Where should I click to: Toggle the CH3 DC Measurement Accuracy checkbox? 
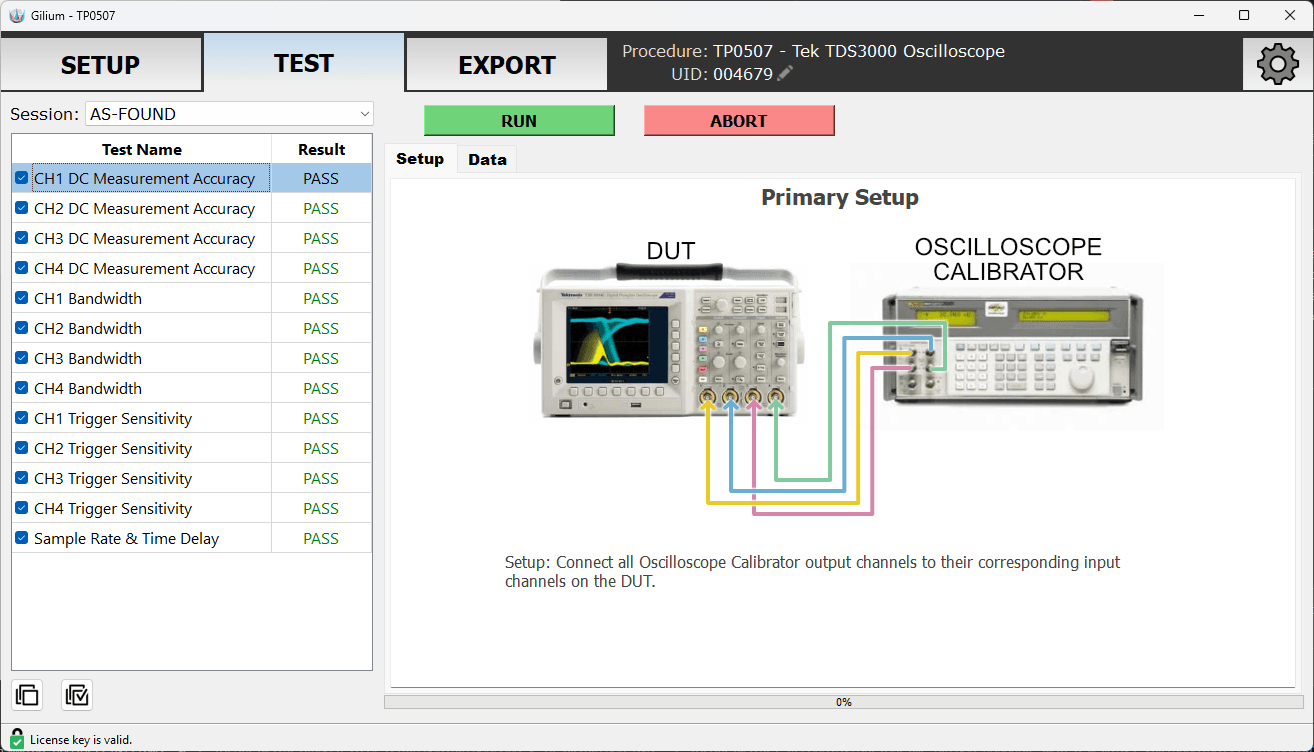click(22, 238)
